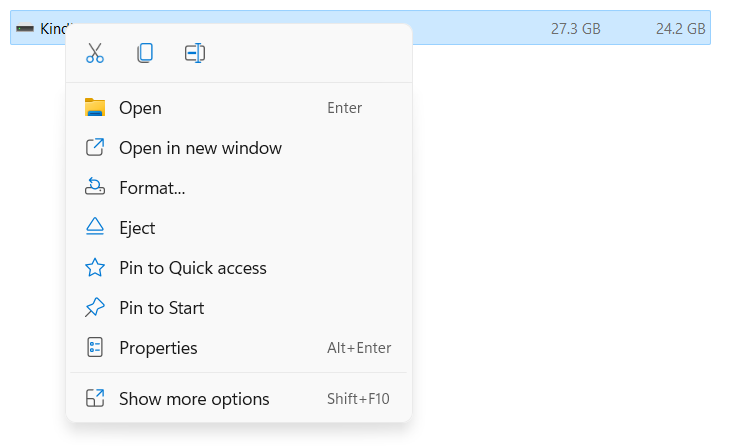
Task: Click the star icon for Quick access
Action: click(x=95, y=268)
